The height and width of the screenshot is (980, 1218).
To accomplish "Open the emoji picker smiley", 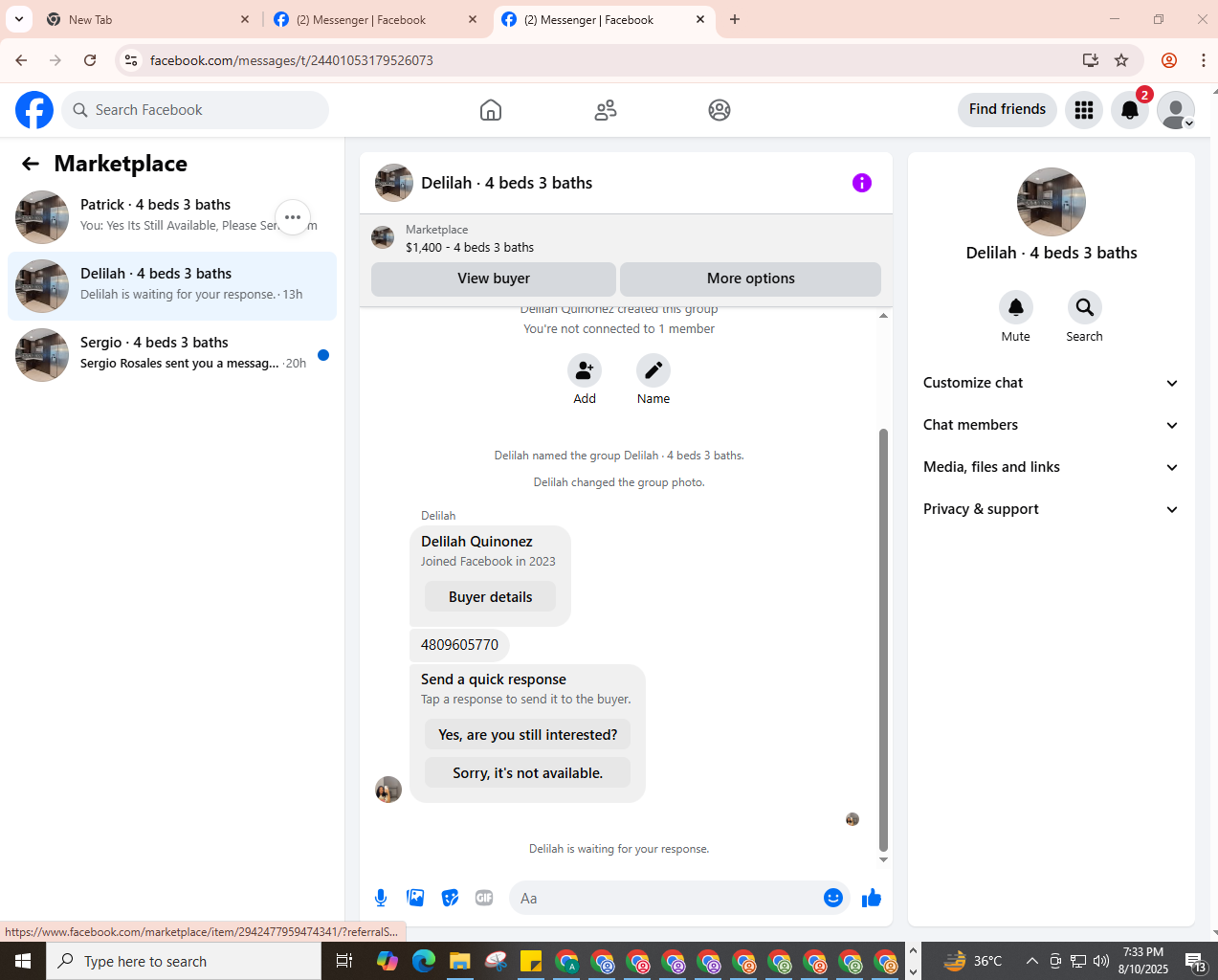I will click(x=833, y=898).
